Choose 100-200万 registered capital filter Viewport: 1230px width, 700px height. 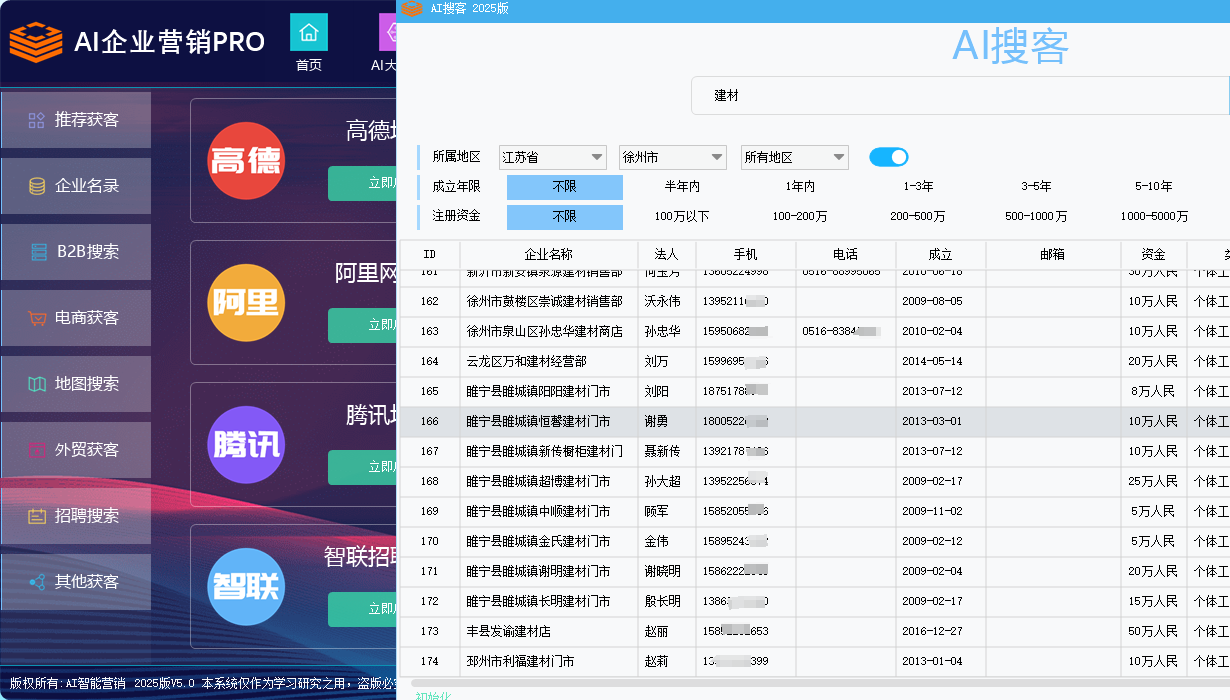click(800, 217)
